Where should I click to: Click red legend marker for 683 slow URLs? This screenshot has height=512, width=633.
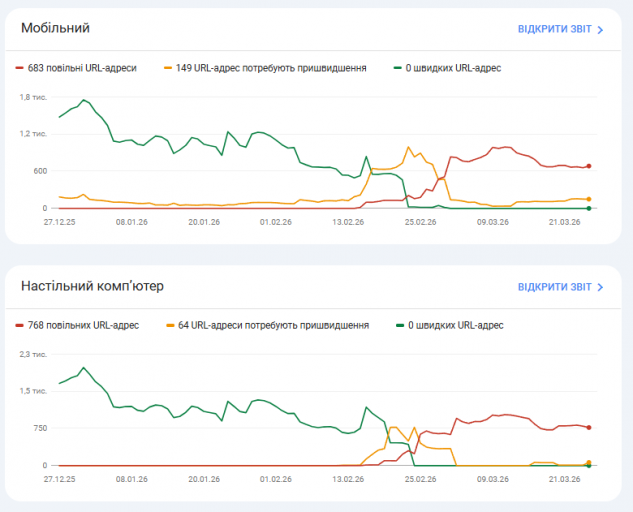point(20,68)
